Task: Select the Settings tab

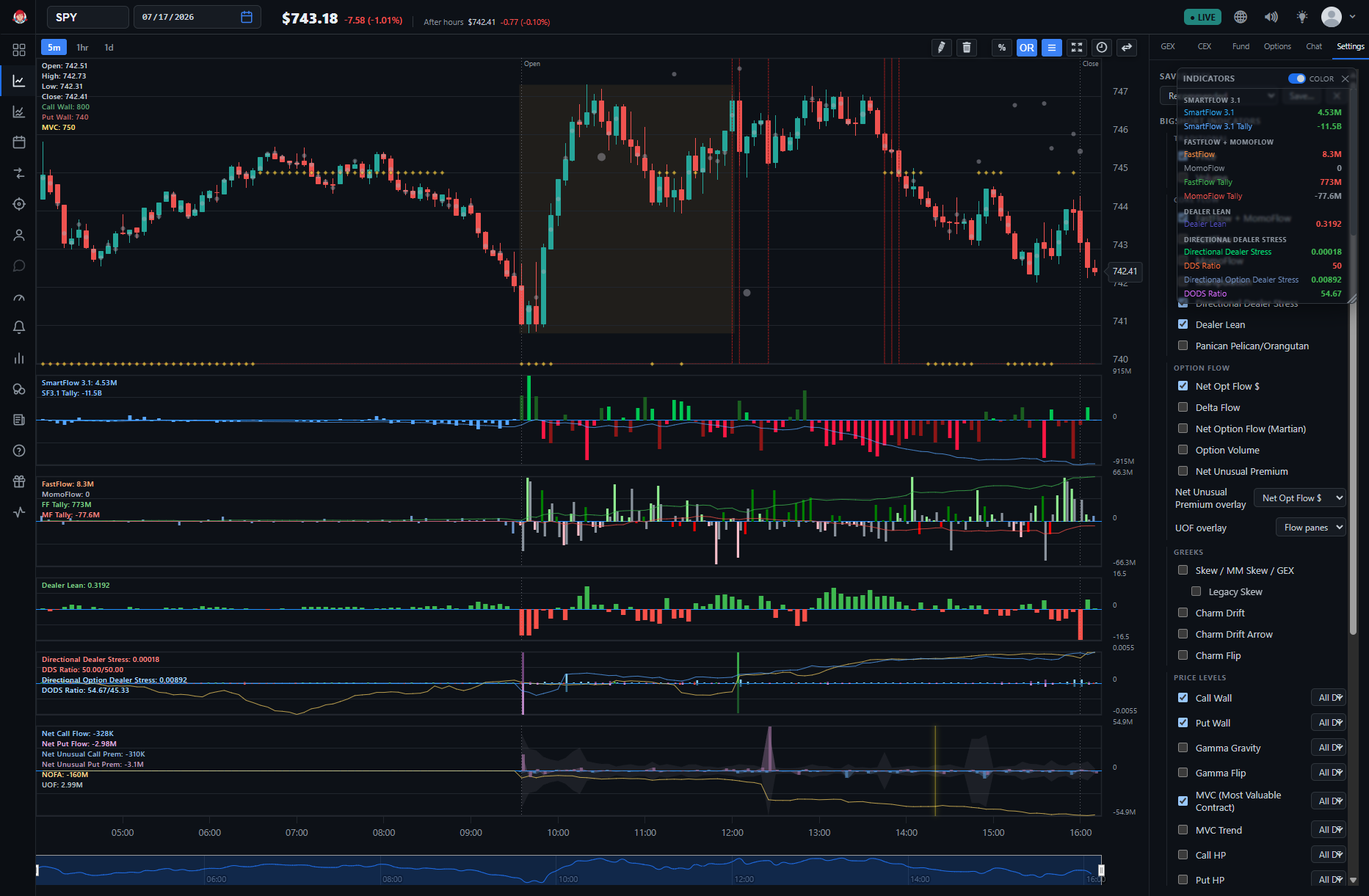Action: [1351, 46]
